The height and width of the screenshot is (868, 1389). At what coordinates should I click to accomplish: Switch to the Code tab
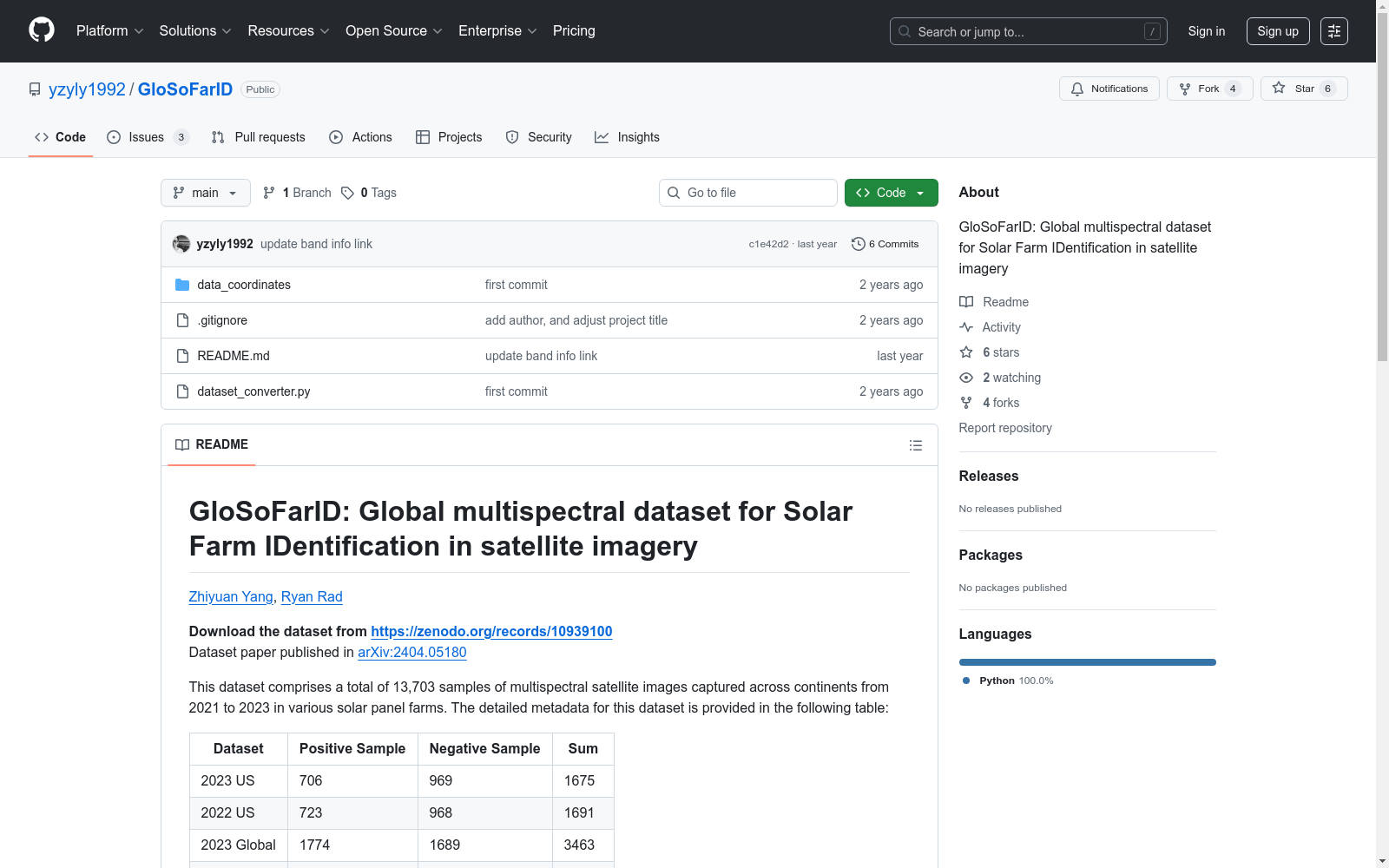coord(61,137)
